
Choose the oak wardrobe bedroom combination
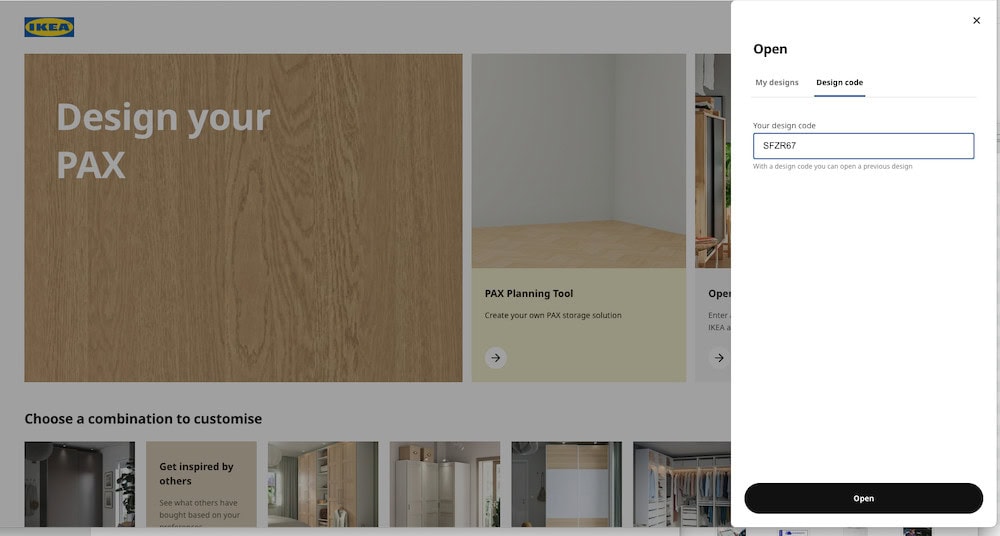coord(323,484)
